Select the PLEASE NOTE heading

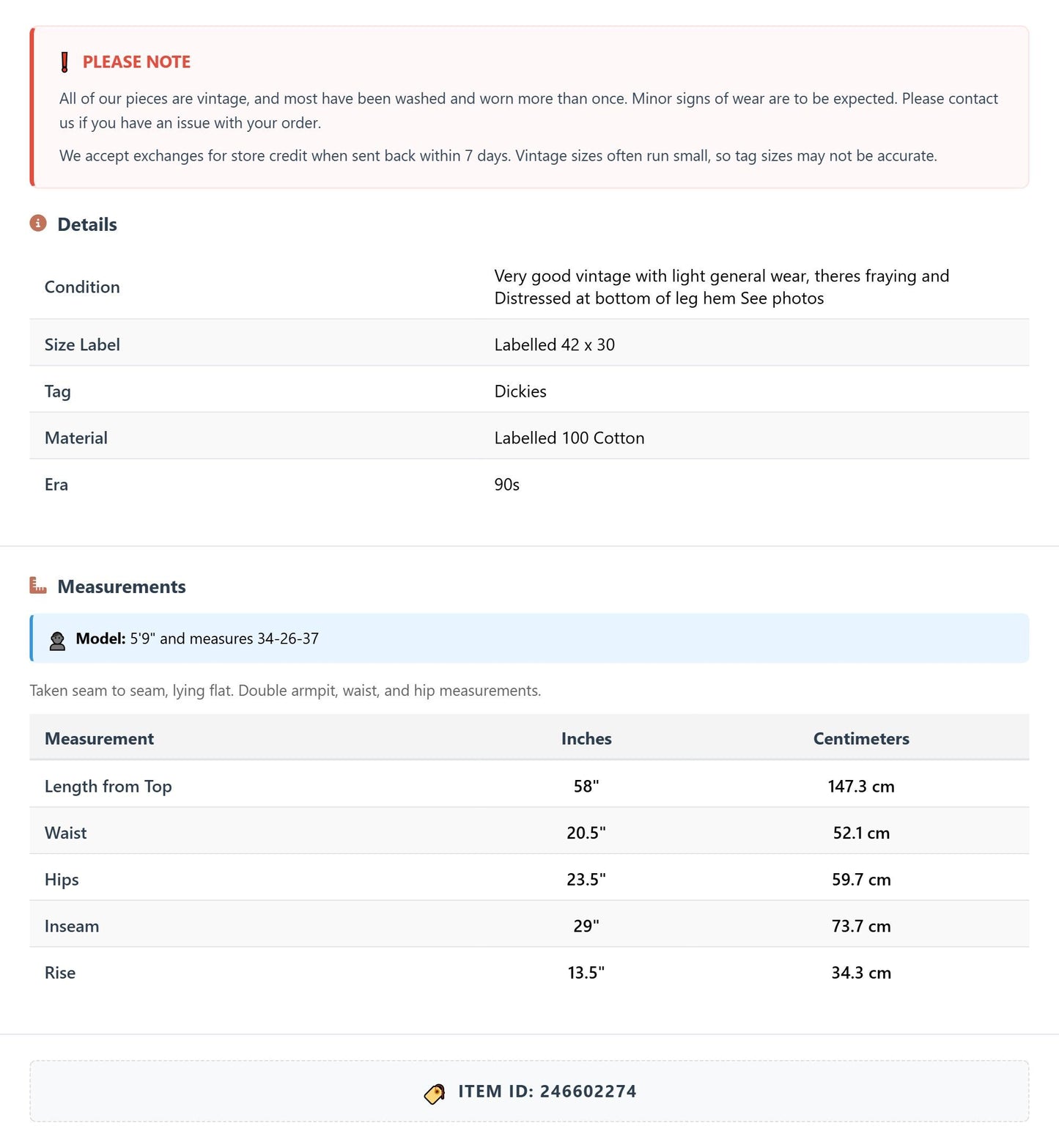[136, 62]
